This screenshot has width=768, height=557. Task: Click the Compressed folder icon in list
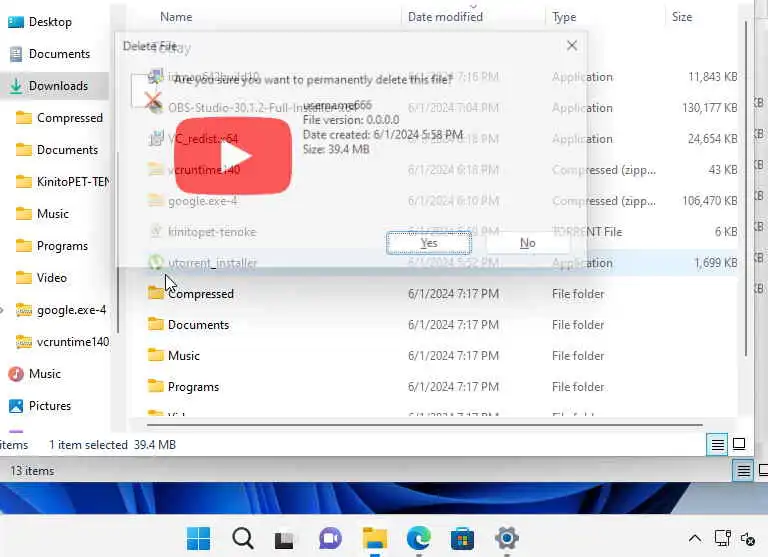tap(156, 293)
